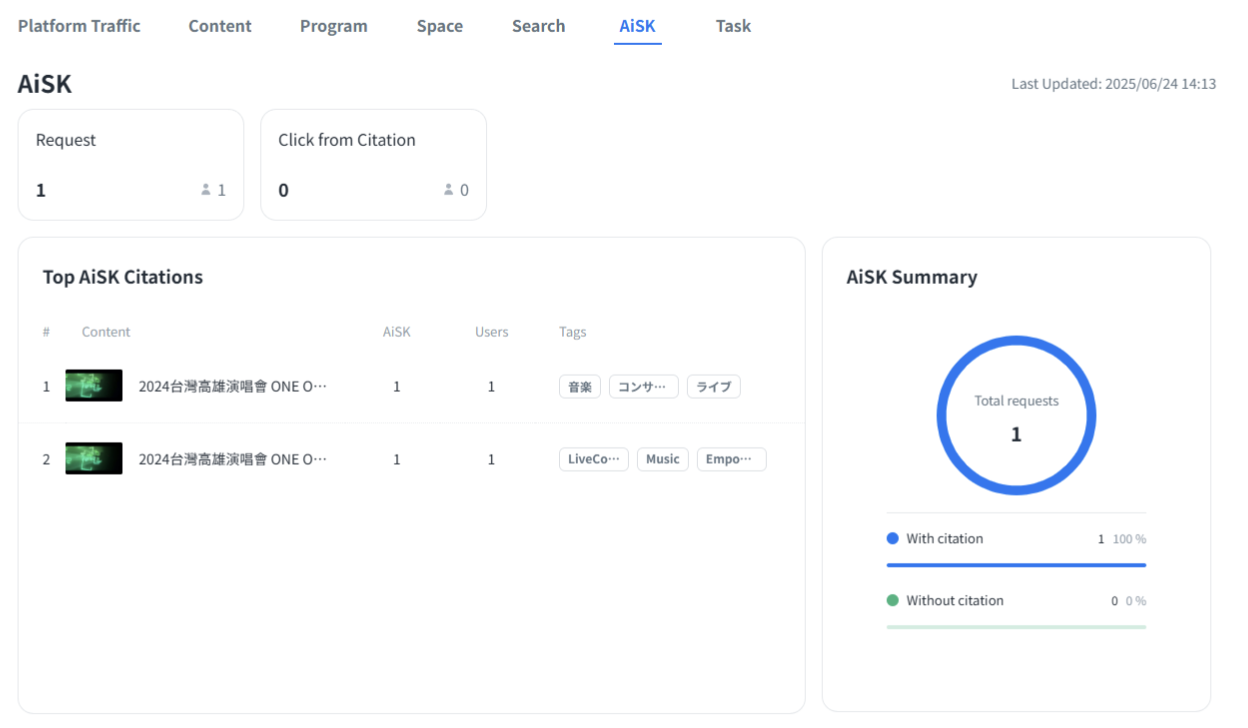Select the Space tab
This screenshot has height=728, width=1248.
(439, 26)
